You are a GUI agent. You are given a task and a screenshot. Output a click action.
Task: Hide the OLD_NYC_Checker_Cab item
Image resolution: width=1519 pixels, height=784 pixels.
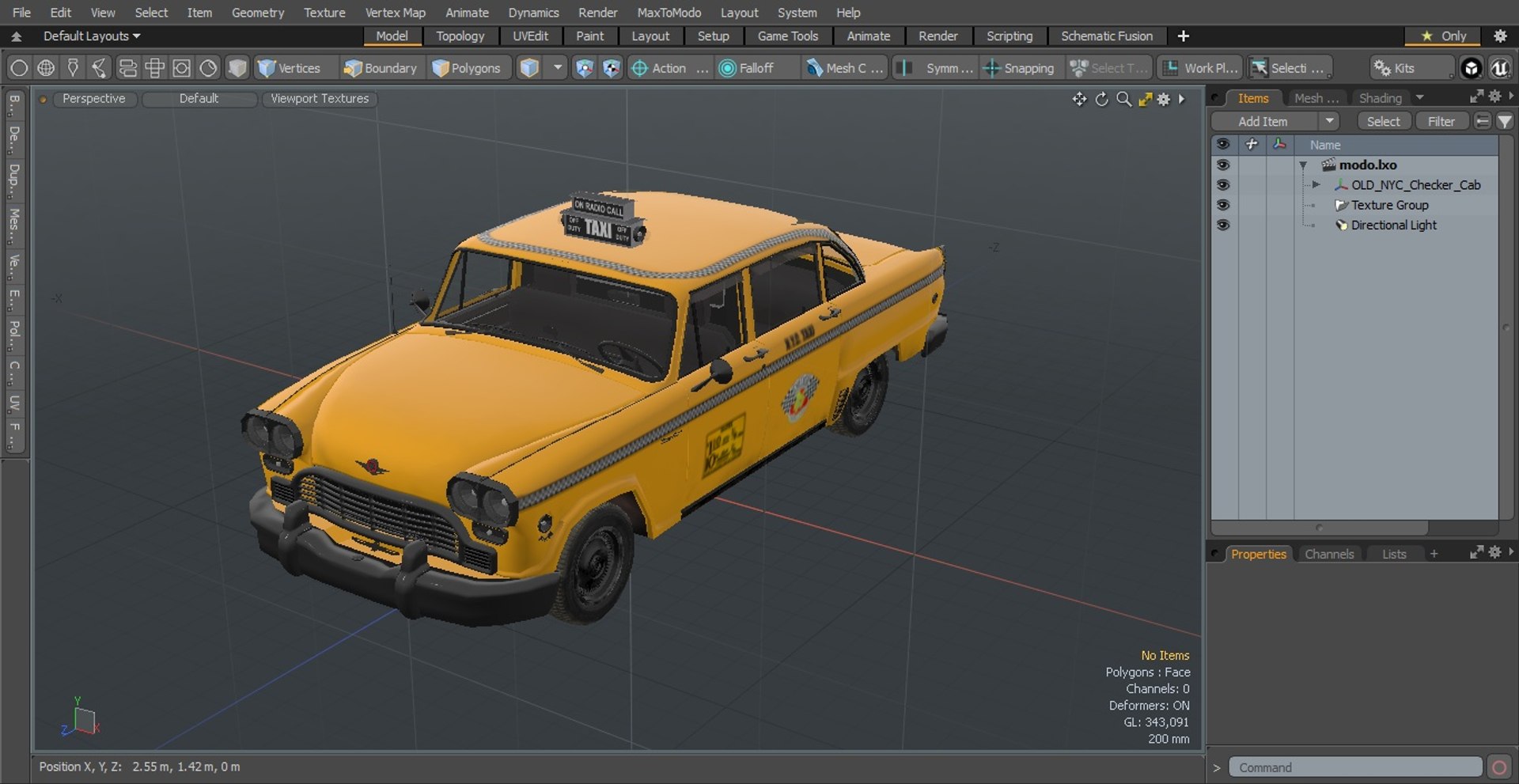[1223, 185]
